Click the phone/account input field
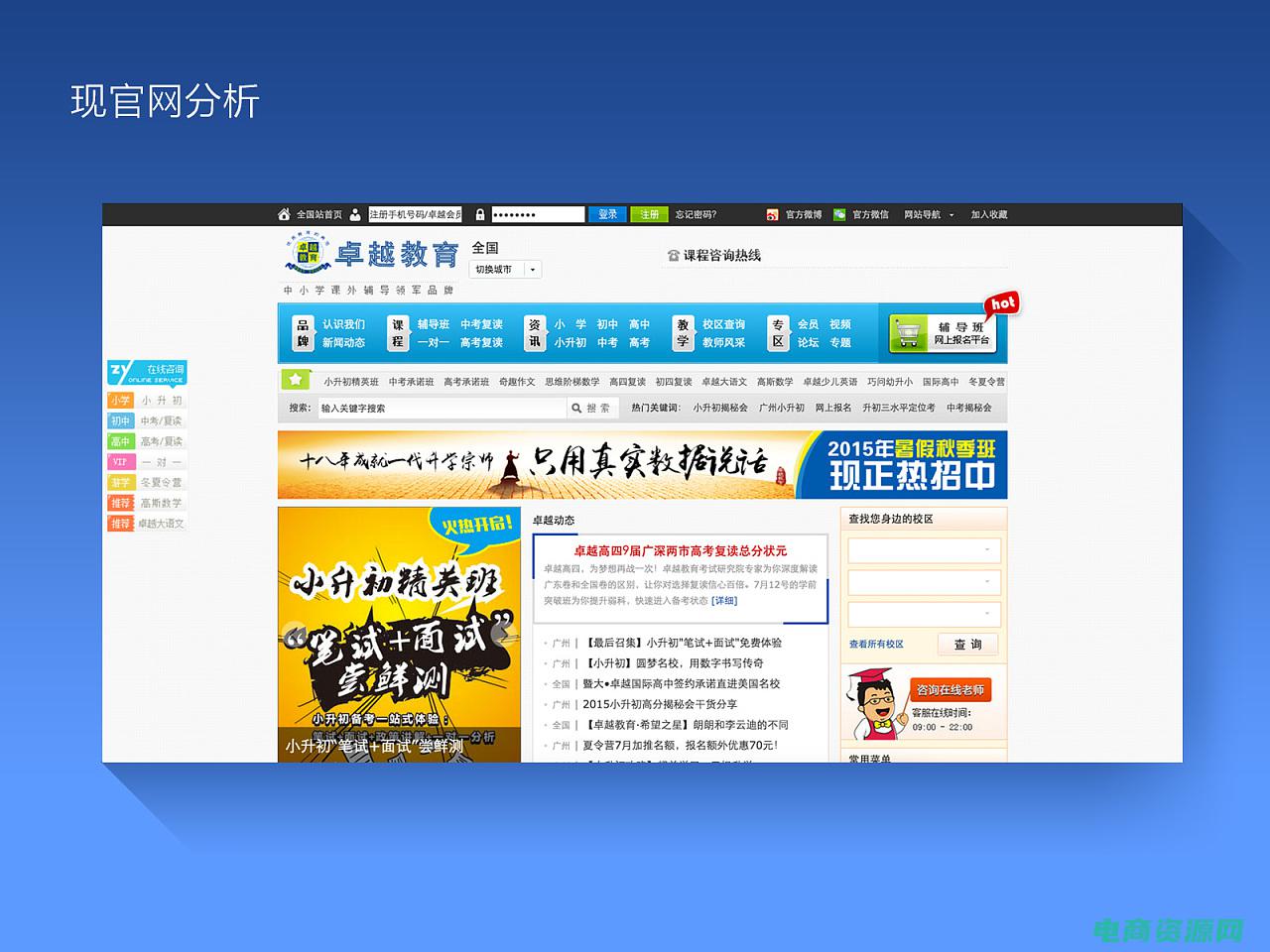Viewport: 1270px width, 952px height. pos(415,214)
